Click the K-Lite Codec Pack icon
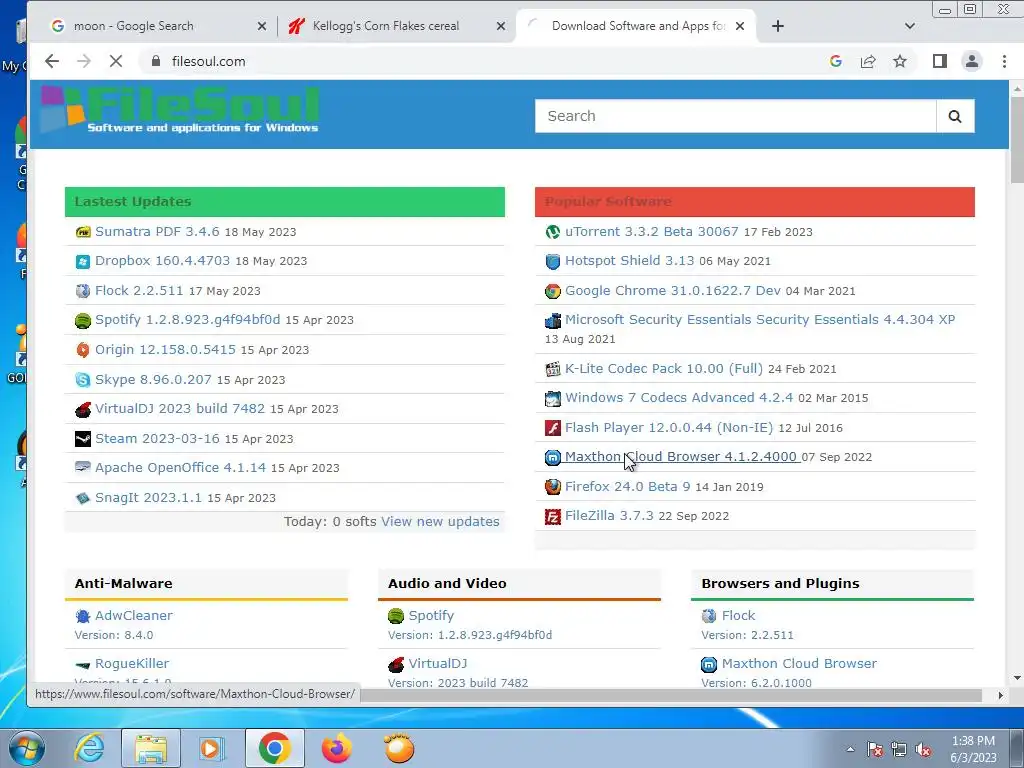The width and height of the screenshot is (1024, 768). [x=552, y=369]
